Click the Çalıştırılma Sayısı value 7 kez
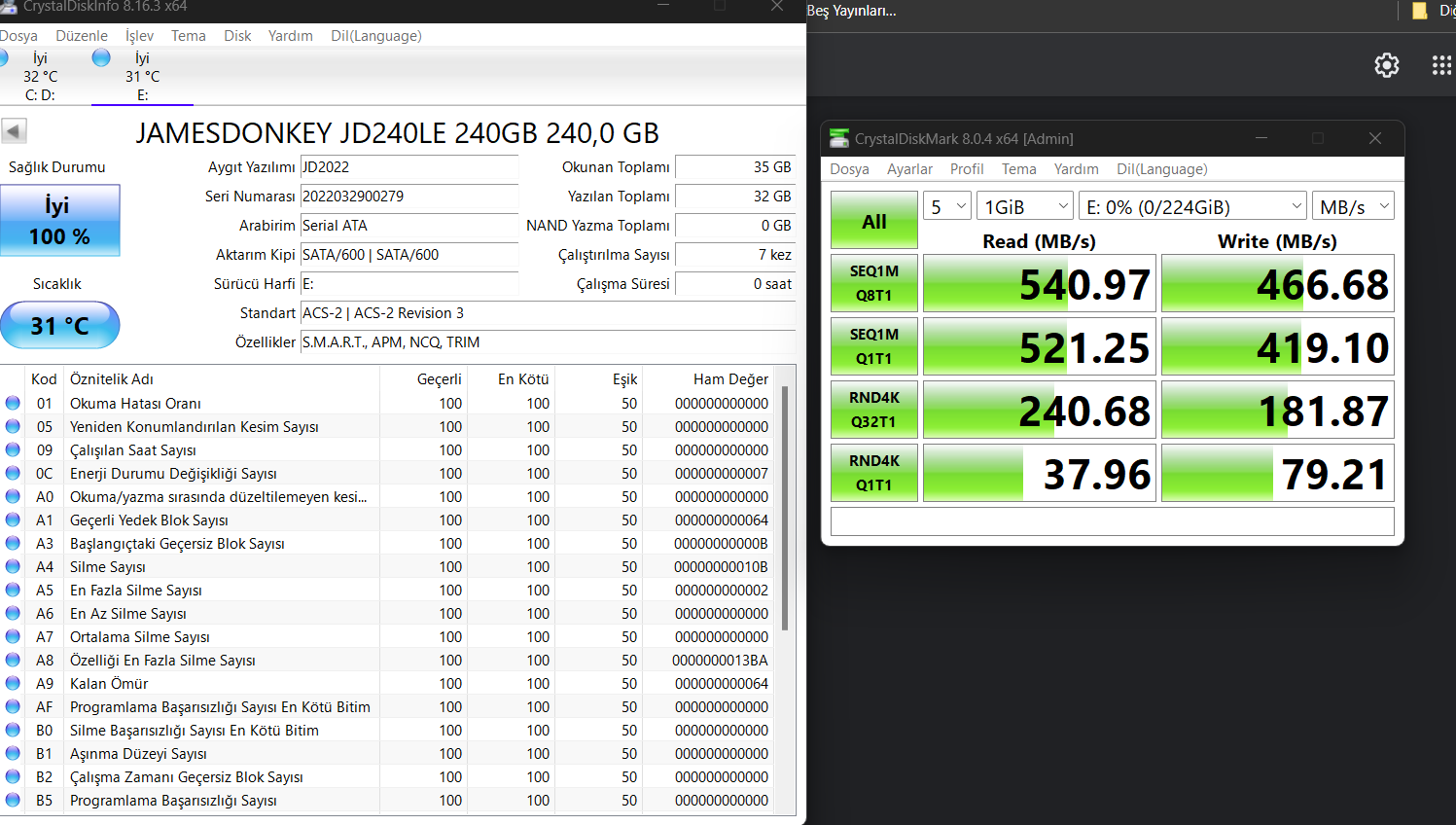The height and width of the screenshot is (825, 1456). (735, 255)
